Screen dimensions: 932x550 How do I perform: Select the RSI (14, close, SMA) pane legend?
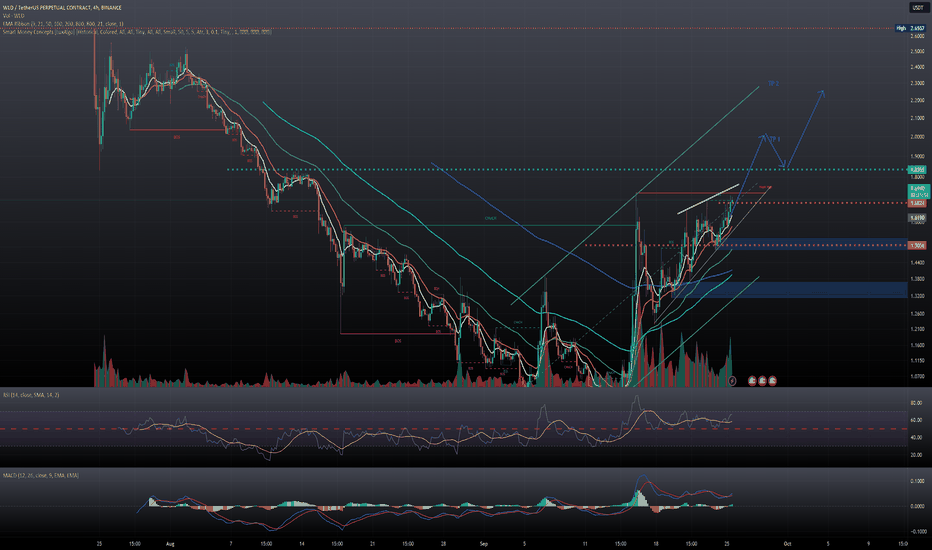click(x=31, y=395)
